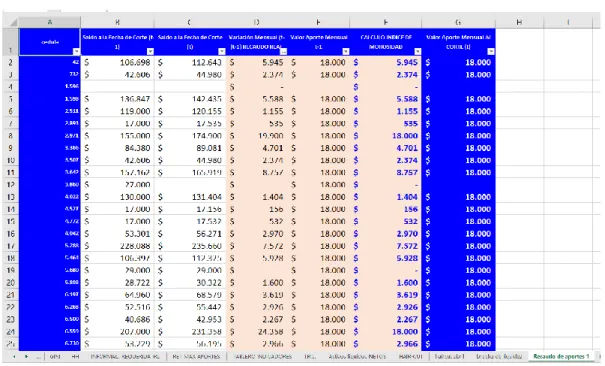Click the cell with value 40.686
The image size is (605, 366).
tap(117, 319)
